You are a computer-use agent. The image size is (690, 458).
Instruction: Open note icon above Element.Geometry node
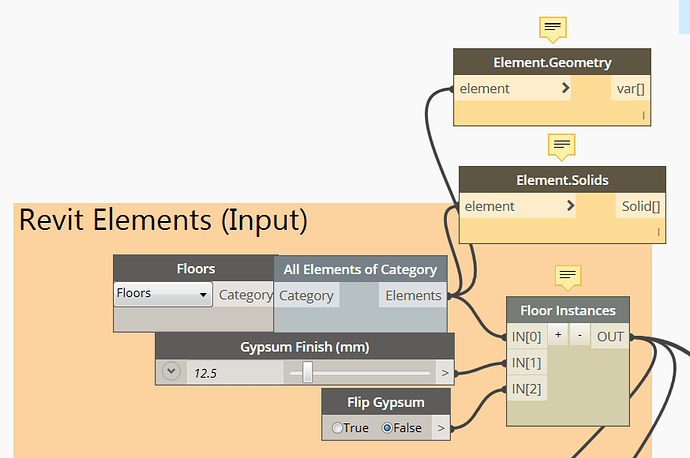coord(553,29)
